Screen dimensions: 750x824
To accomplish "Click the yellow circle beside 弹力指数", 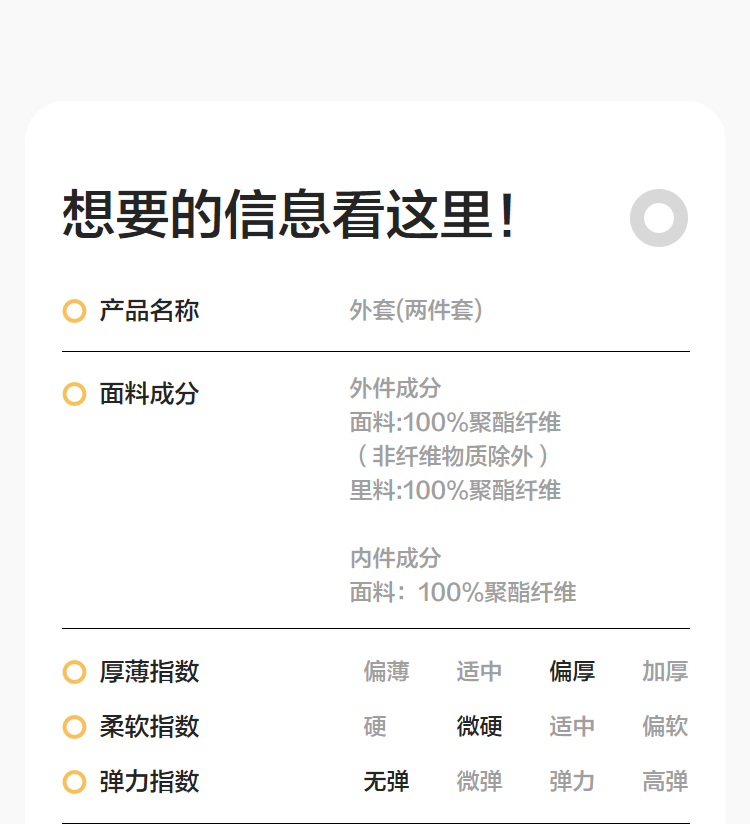I will [74, 782].
